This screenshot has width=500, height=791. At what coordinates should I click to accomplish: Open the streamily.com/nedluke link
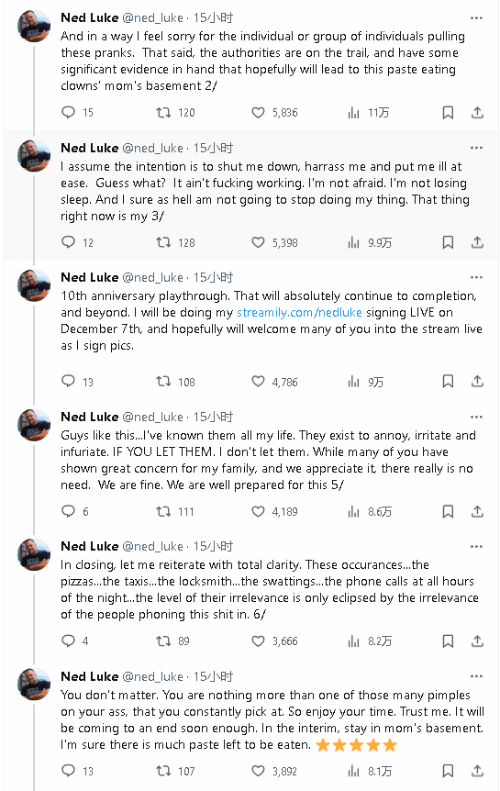point(299,312)
